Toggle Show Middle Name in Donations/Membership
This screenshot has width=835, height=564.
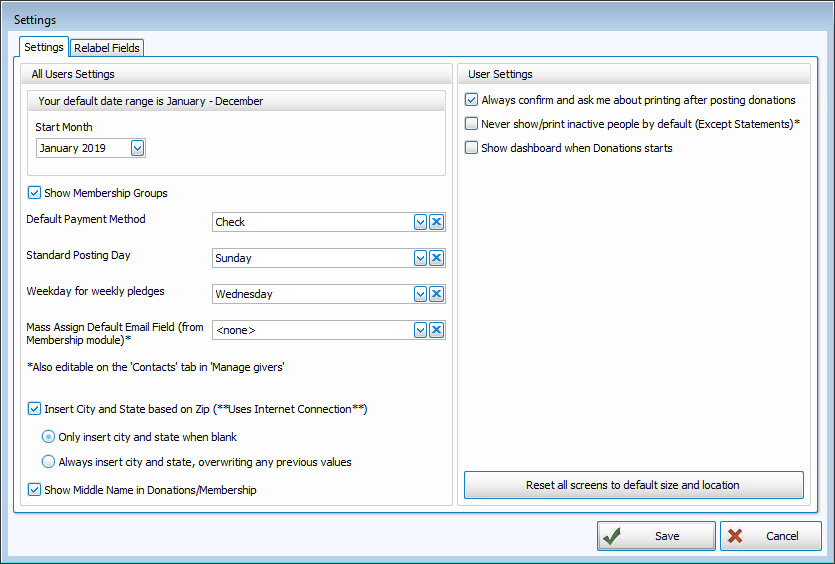click(34, 490)
